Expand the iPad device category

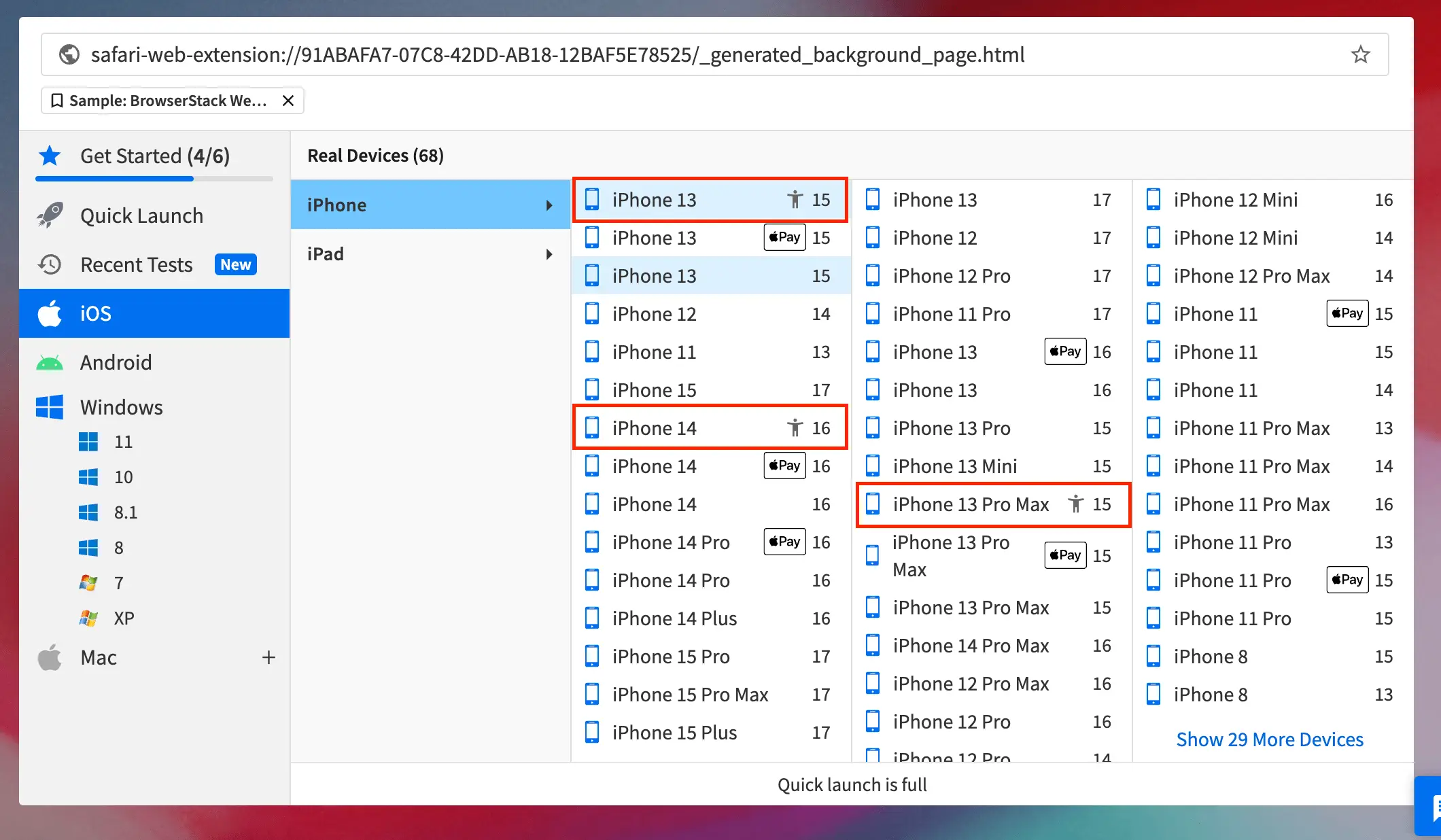[427, 253]
